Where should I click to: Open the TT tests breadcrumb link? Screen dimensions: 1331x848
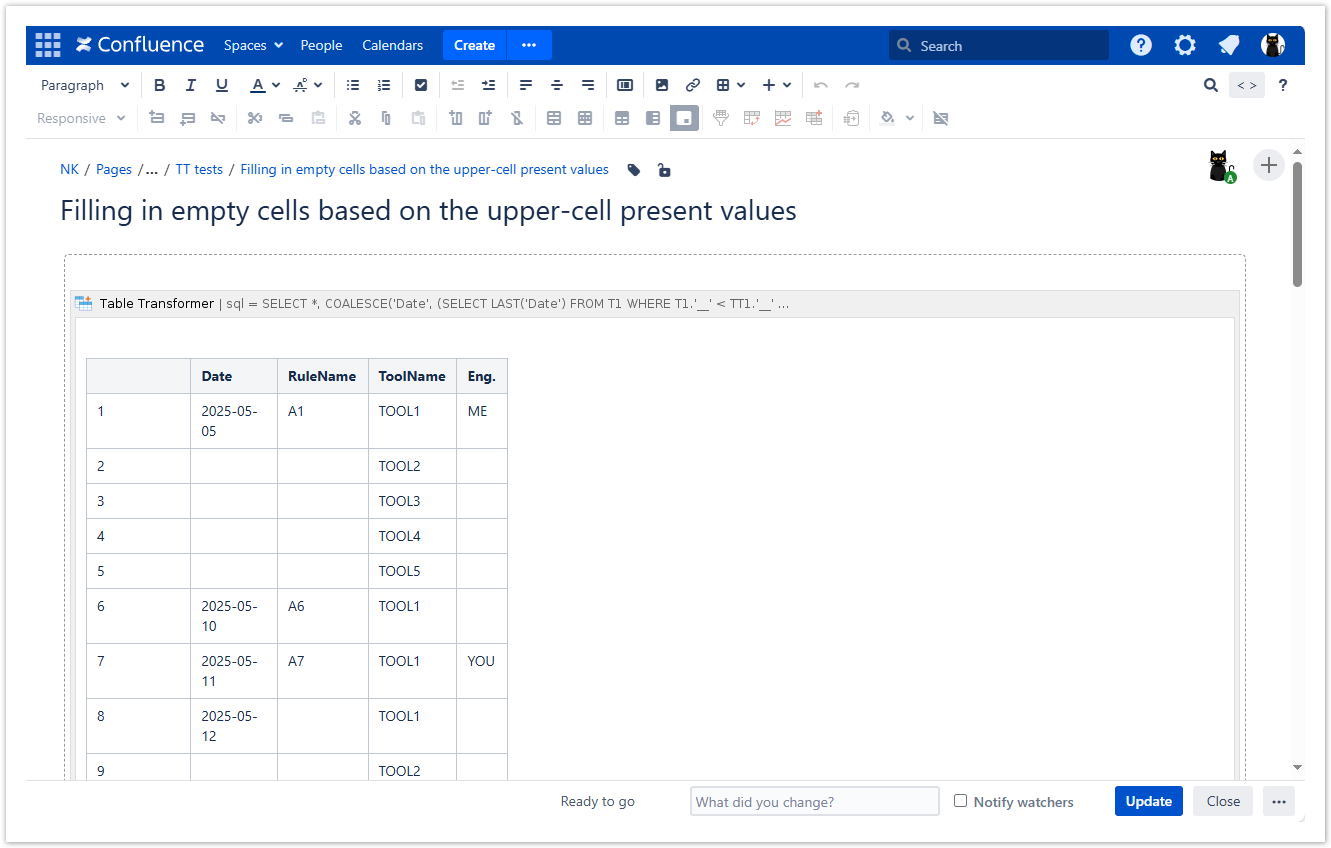[199, 170]
